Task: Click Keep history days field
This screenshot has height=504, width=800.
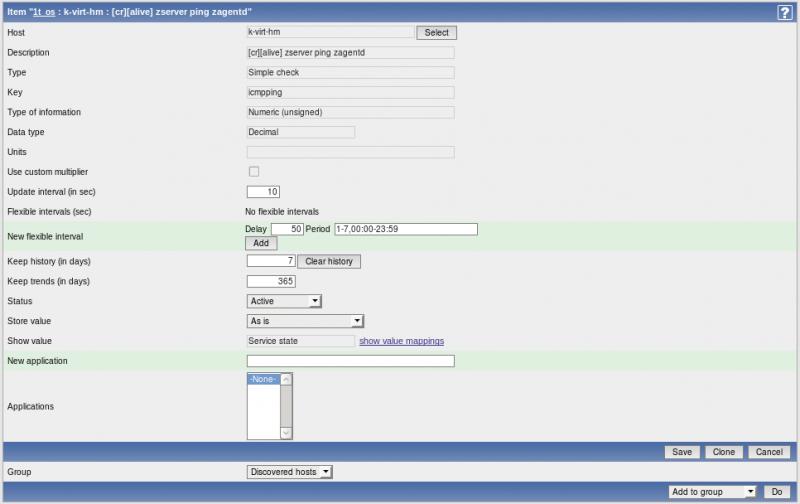Action: [271, 261]
